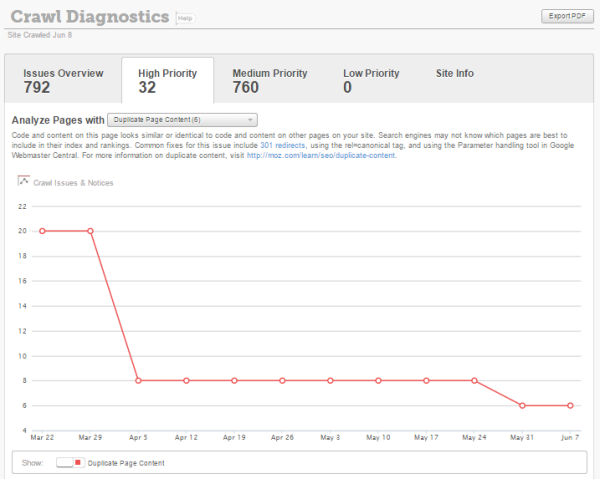Select the Apr 19 data point

point(234,381)
